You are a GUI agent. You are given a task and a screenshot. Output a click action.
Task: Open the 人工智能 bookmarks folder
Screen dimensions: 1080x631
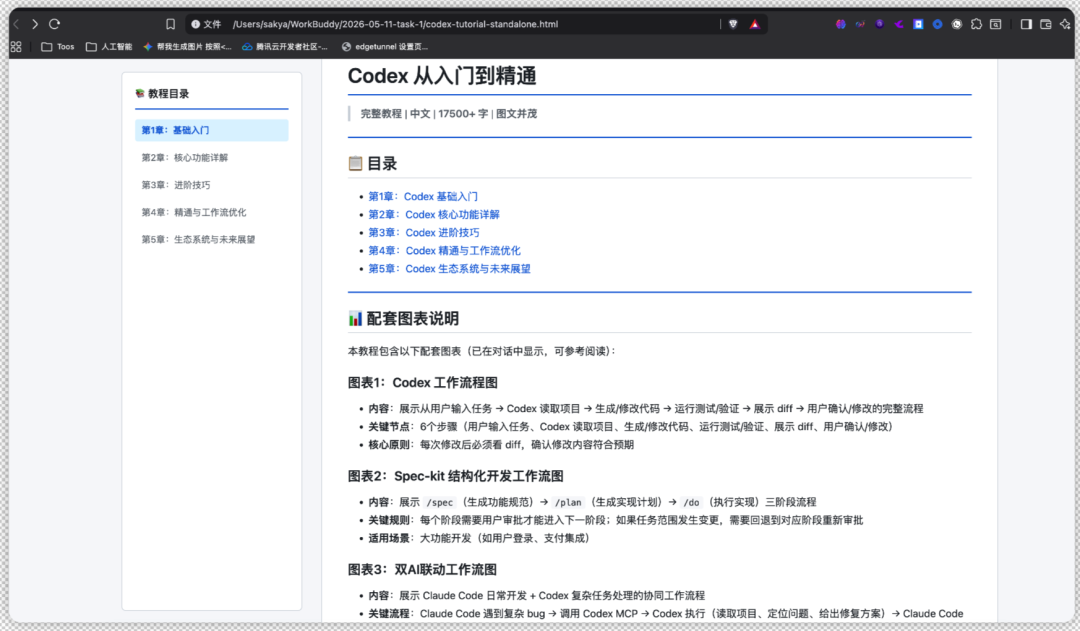[109, 47]
